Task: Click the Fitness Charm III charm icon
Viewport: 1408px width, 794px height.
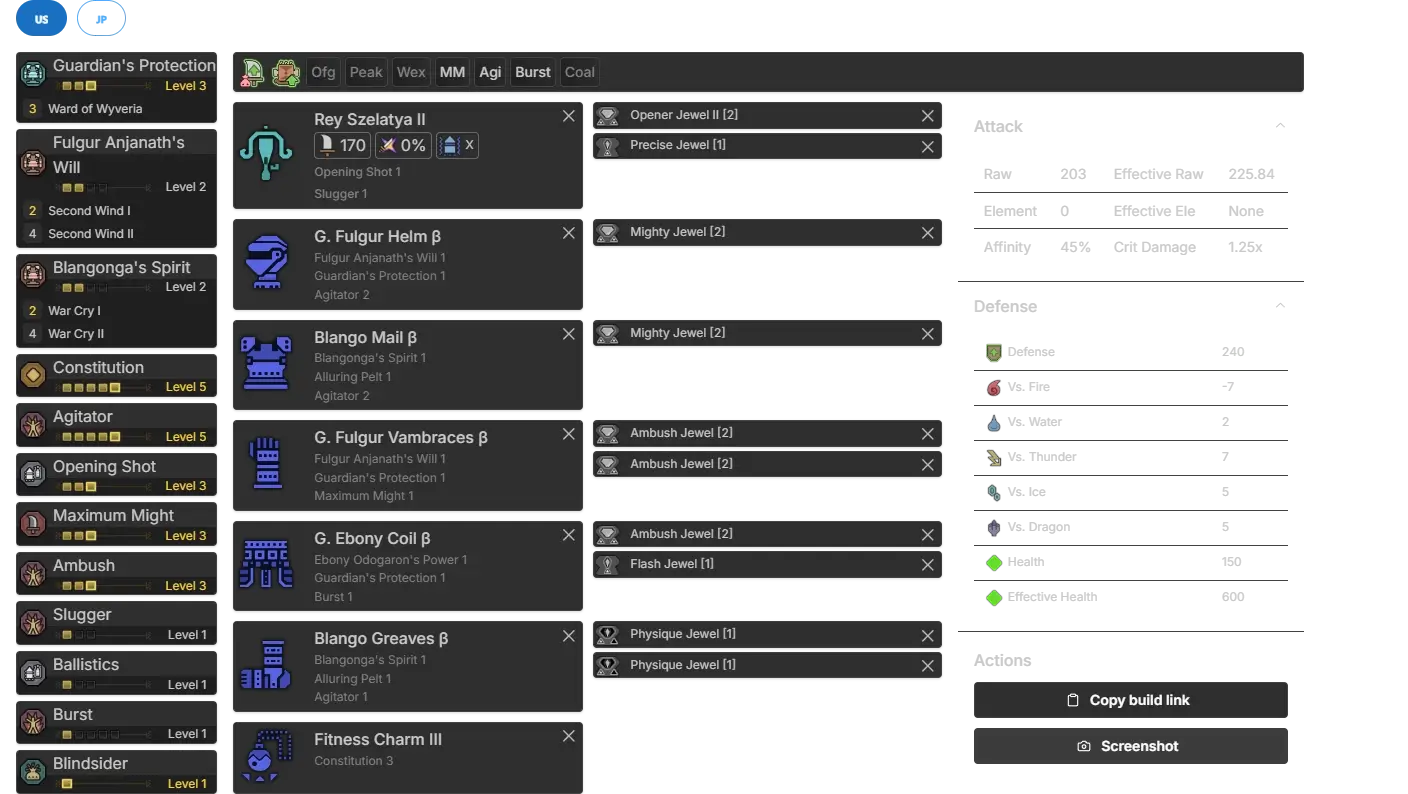Action: pyautogui.click(x=266, y=758)
